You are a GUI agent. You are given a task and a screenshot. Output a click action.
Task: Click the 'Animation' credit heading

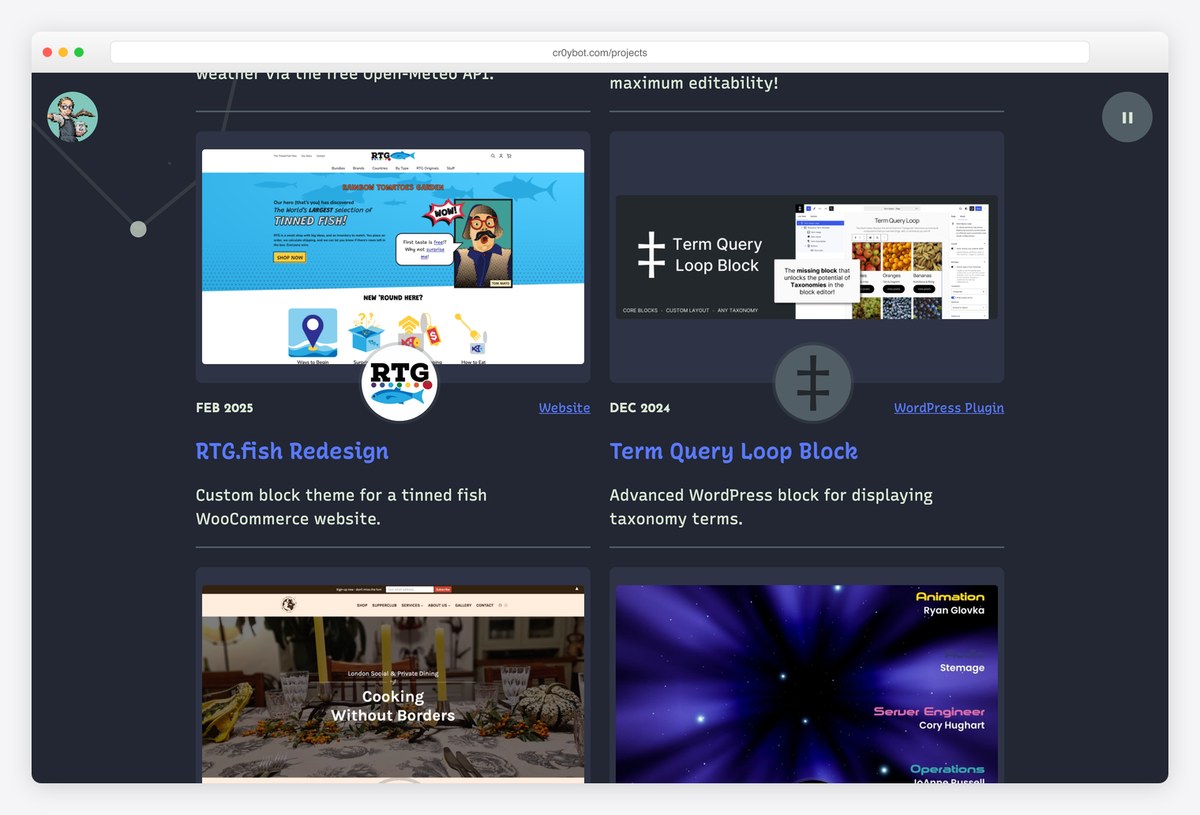click(950, 597)
